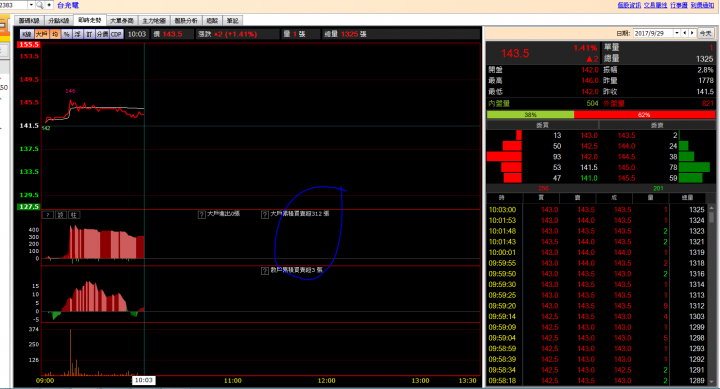This screenshot has width=720, height=389.
Task: Toggle the % percent scale button
Action: pos(67,34)
